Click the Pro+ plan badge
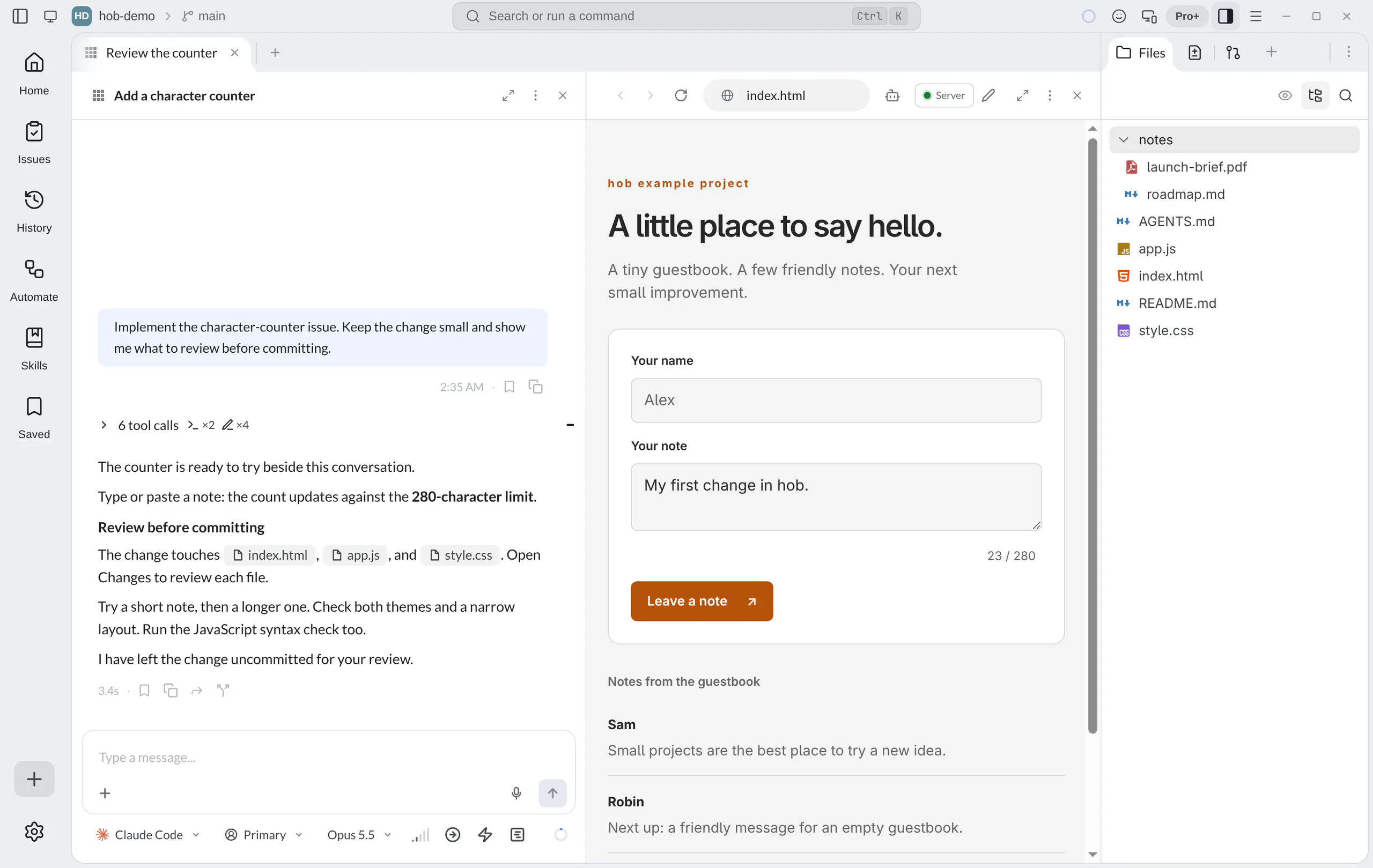 tap(1186, 16)
